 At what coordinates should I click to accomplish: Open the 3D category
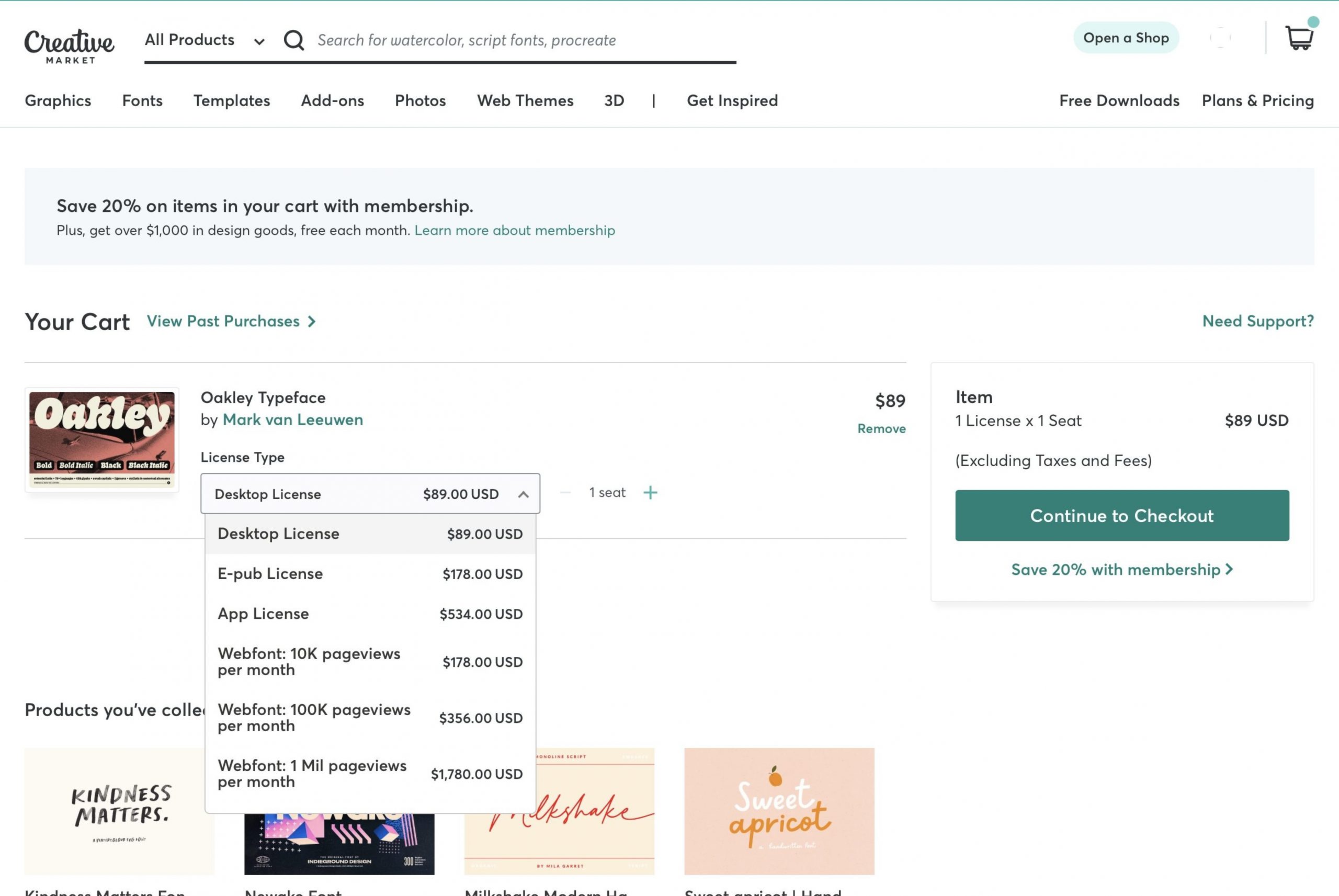(x=614, y=100)
